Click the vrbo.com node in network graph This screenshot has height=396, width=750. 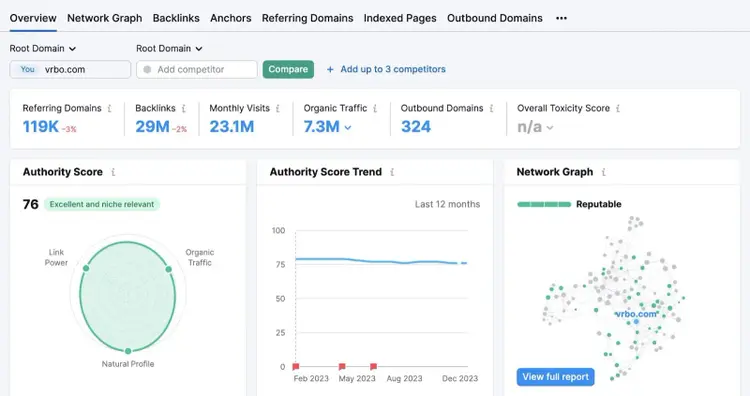(x=636, y=322)
